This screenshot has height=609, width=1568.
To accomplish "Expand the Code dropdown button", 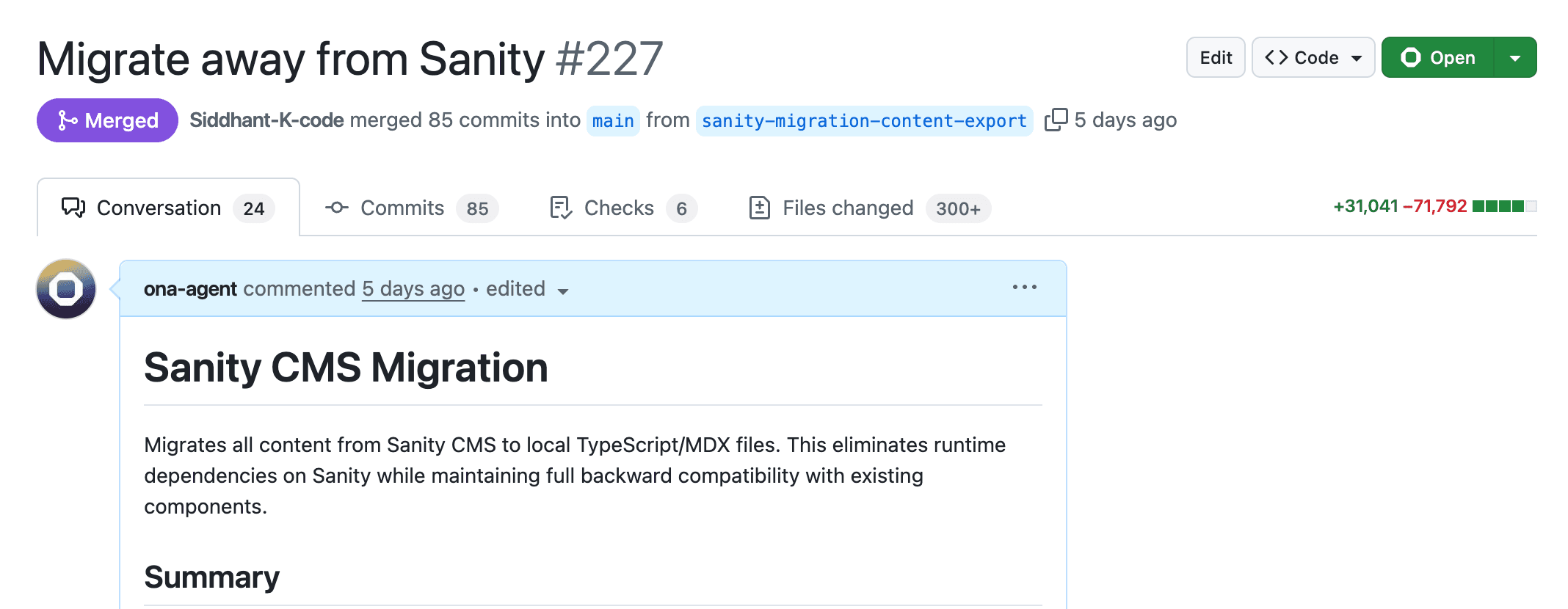I will [1313, 57].
